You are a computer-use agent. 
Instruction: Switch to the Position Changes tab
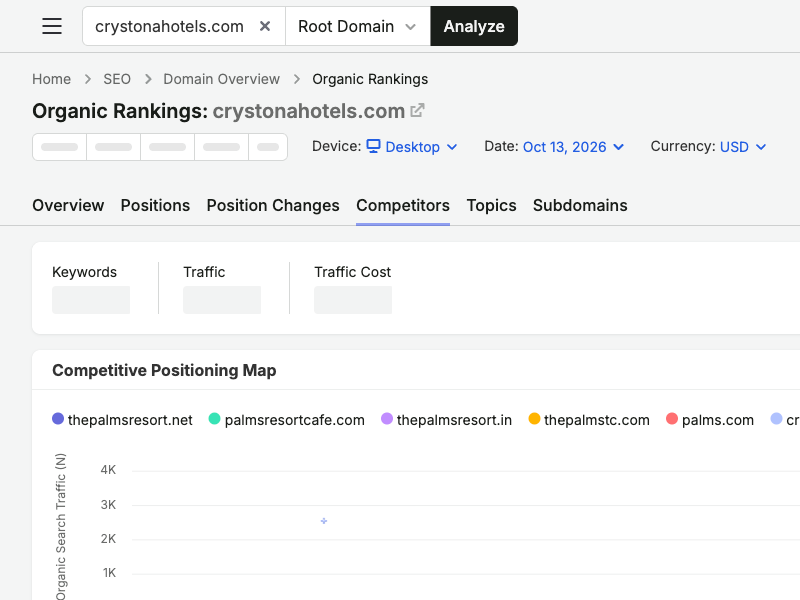(273, 205)
